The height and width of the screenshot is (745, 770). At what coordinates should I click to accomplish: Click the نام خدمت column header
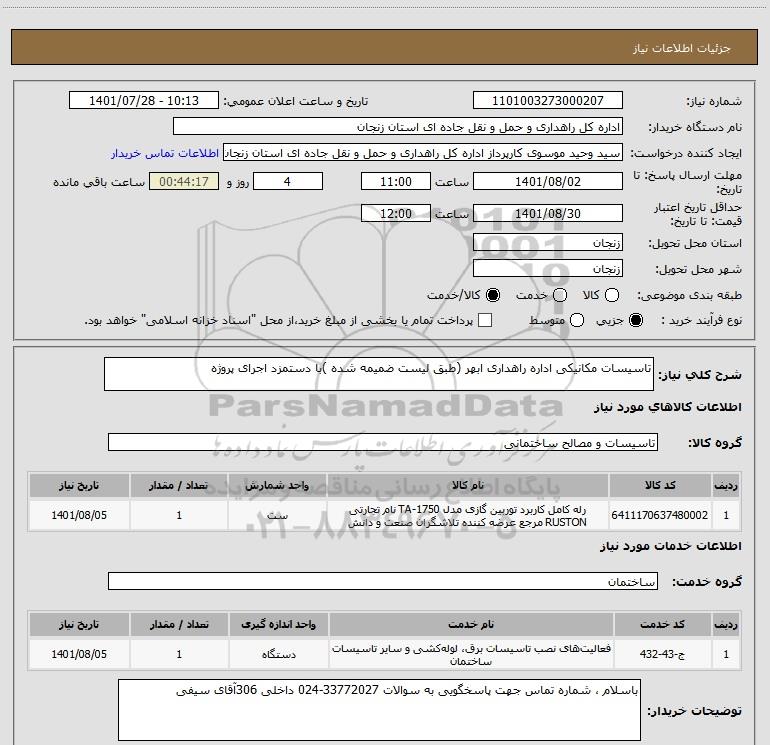470,624
